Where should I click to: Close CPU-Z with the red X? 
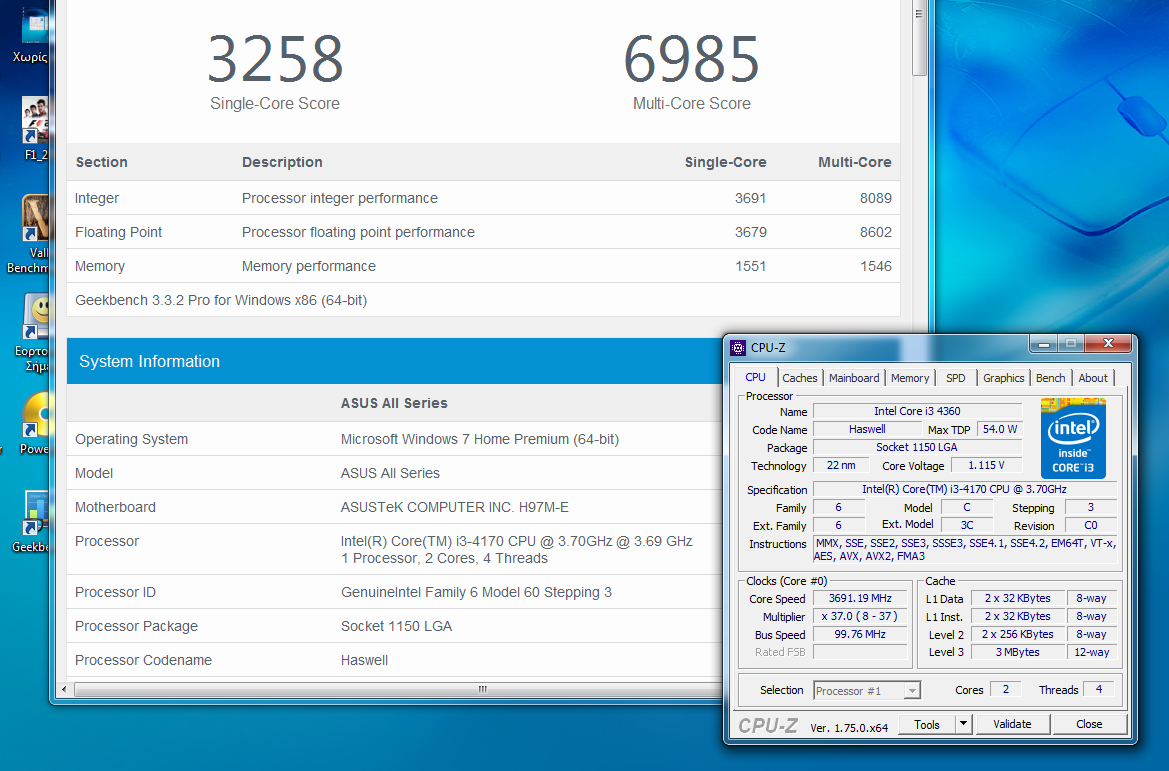[1108, 344]
